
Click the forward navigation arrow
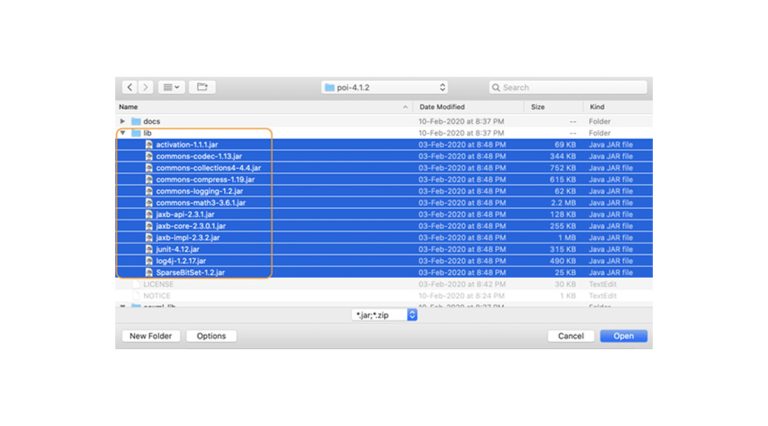146,88
